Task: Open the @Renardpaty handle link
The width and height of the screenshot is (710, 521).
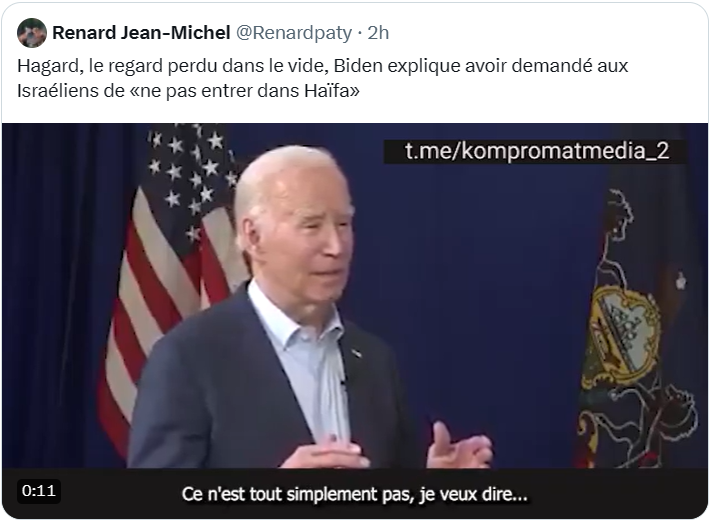Action: tap(294, 33)
